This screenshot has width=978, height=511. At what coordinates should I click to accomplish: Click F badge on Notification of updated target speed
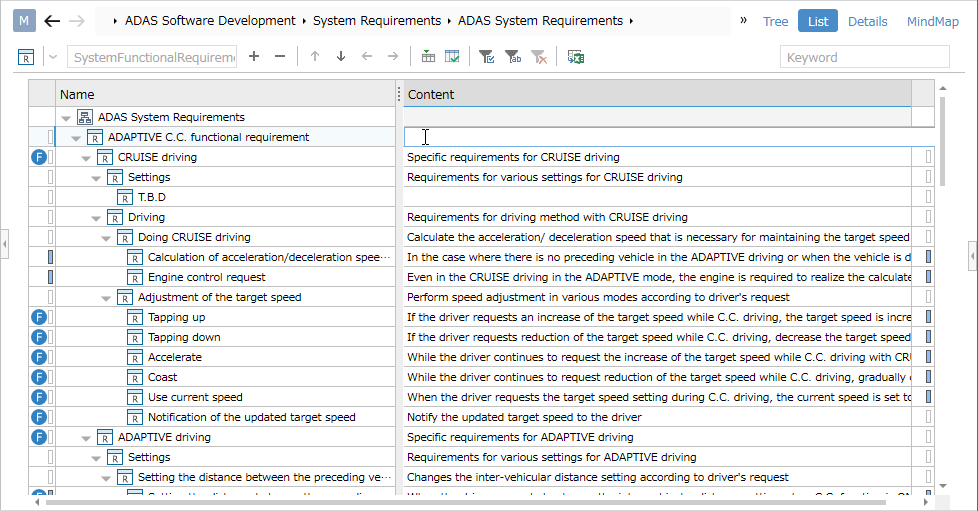click(39, 417)
